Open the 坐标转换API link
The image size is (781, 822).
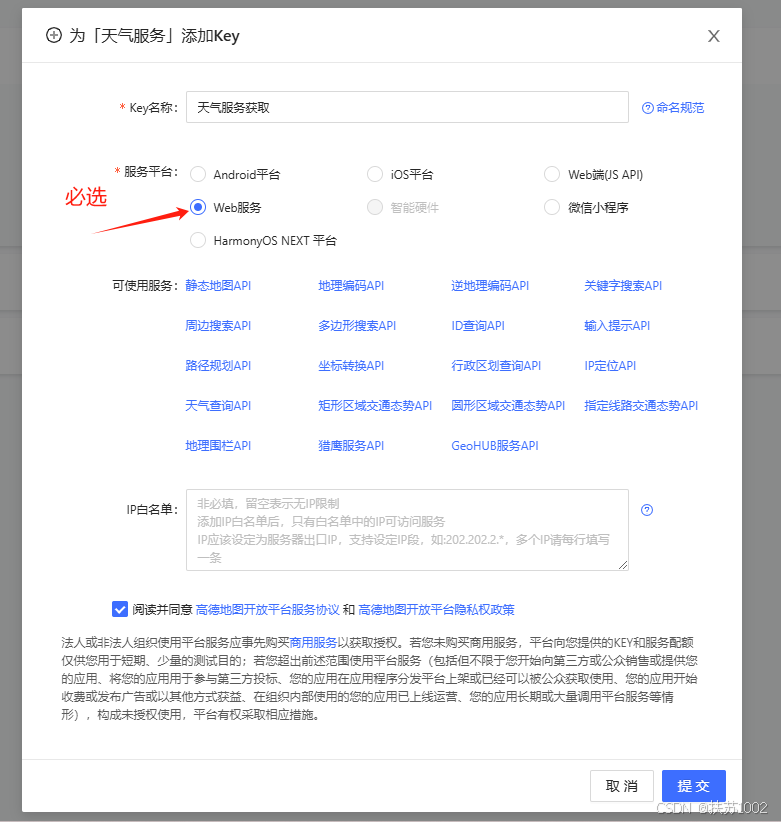[351, 365]
